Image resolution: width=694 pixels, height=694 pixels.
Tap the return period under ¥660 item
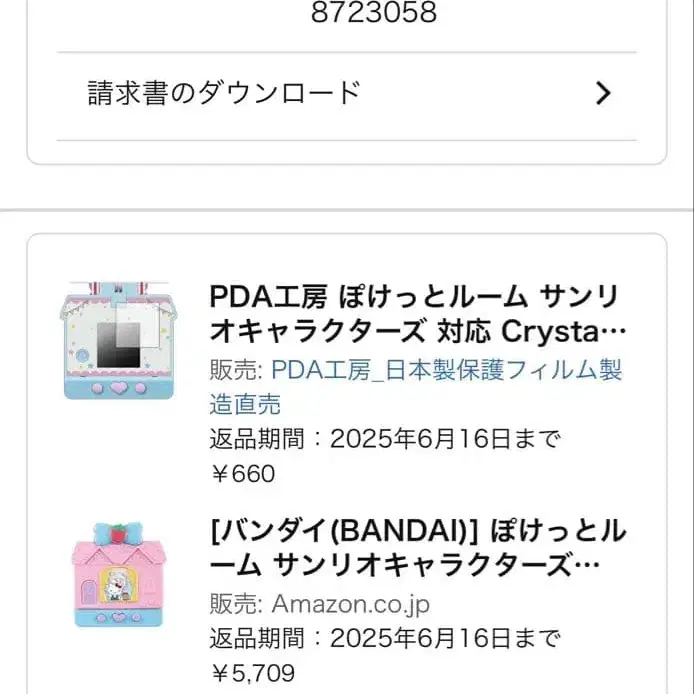385,439
